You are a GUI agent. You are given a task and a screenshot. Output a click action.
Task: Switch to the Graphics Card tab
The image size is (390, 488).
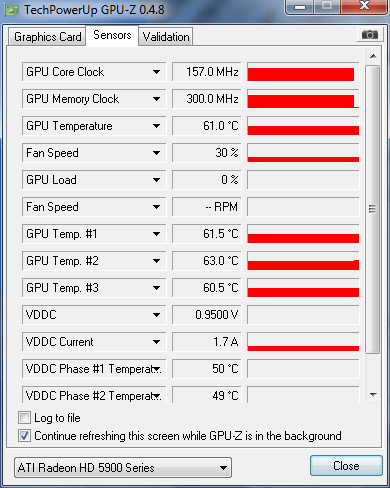click(47, 37)
